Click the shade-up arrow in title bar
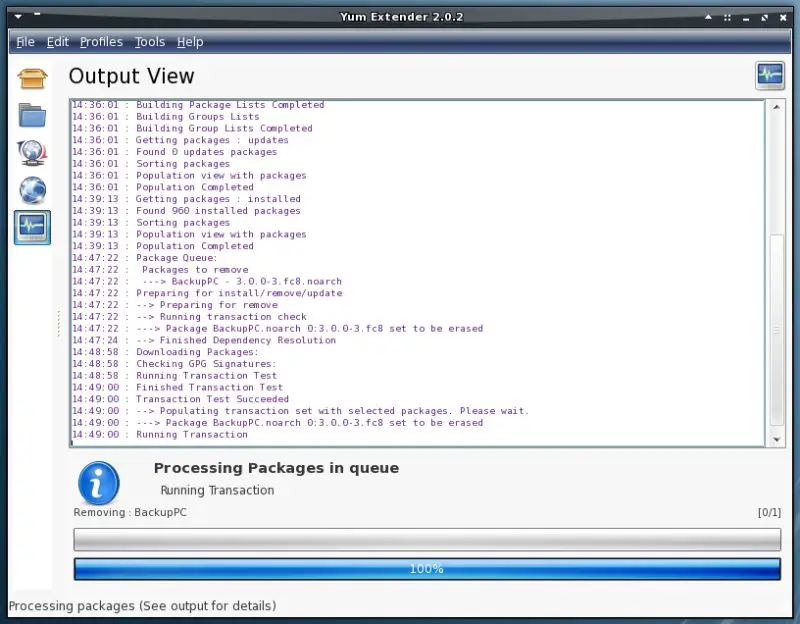The image size is (800, 624). 708,17
